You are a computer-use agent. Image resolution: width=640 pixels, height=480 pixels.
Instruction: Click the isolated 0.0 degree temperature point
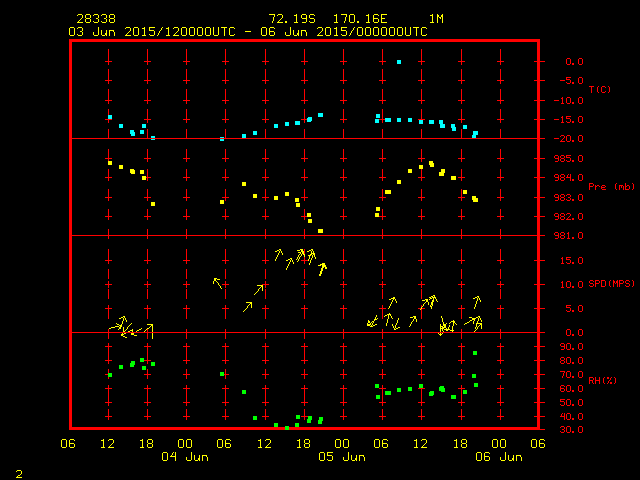tap(399, 62)
